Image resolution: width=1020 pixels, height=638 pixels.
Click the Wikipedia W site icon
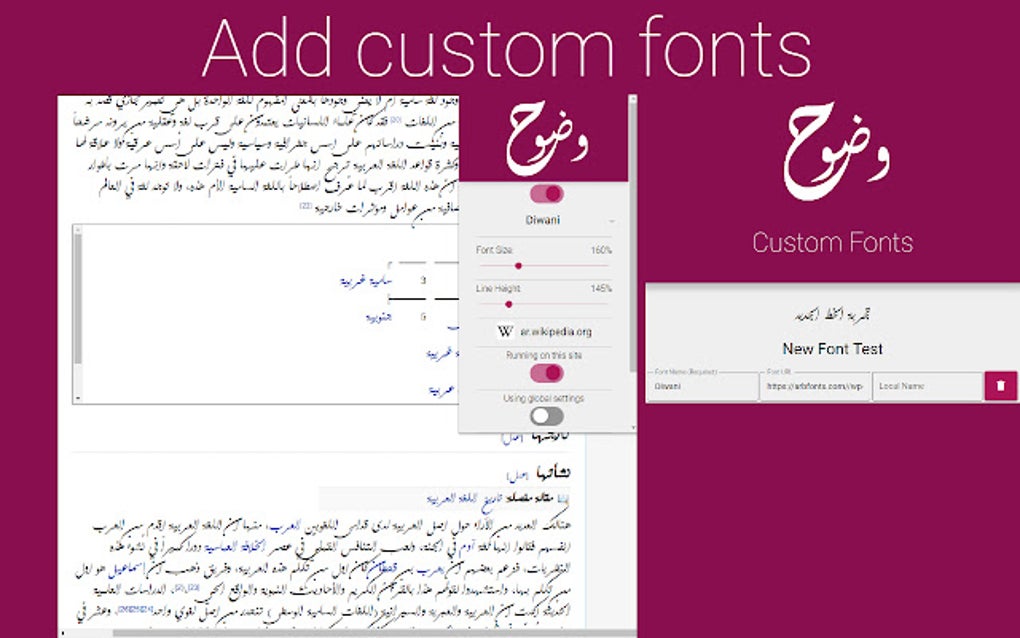tap(505, 331)
